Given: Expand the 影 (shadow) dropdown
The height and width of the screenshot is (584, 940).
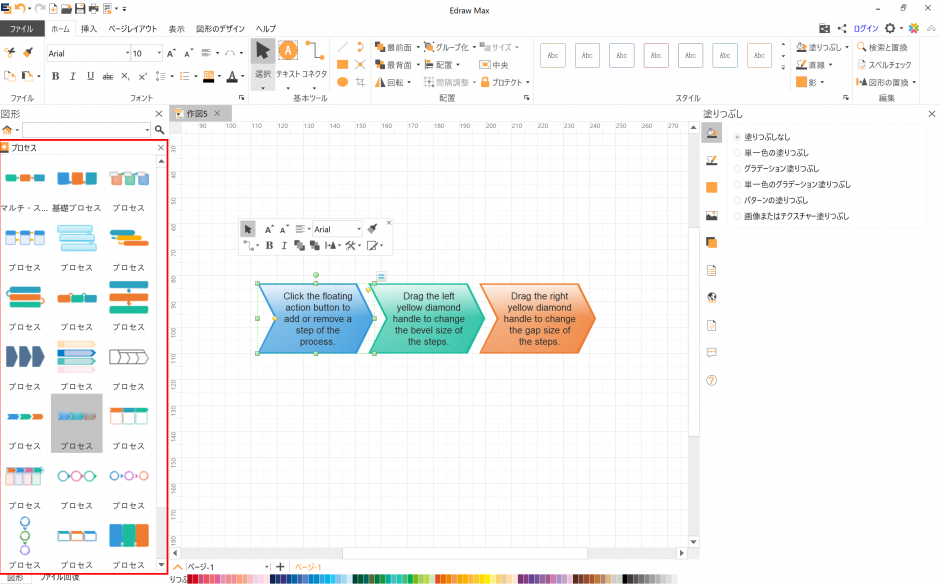Looking at the screenshot, I should pos(822,82).
